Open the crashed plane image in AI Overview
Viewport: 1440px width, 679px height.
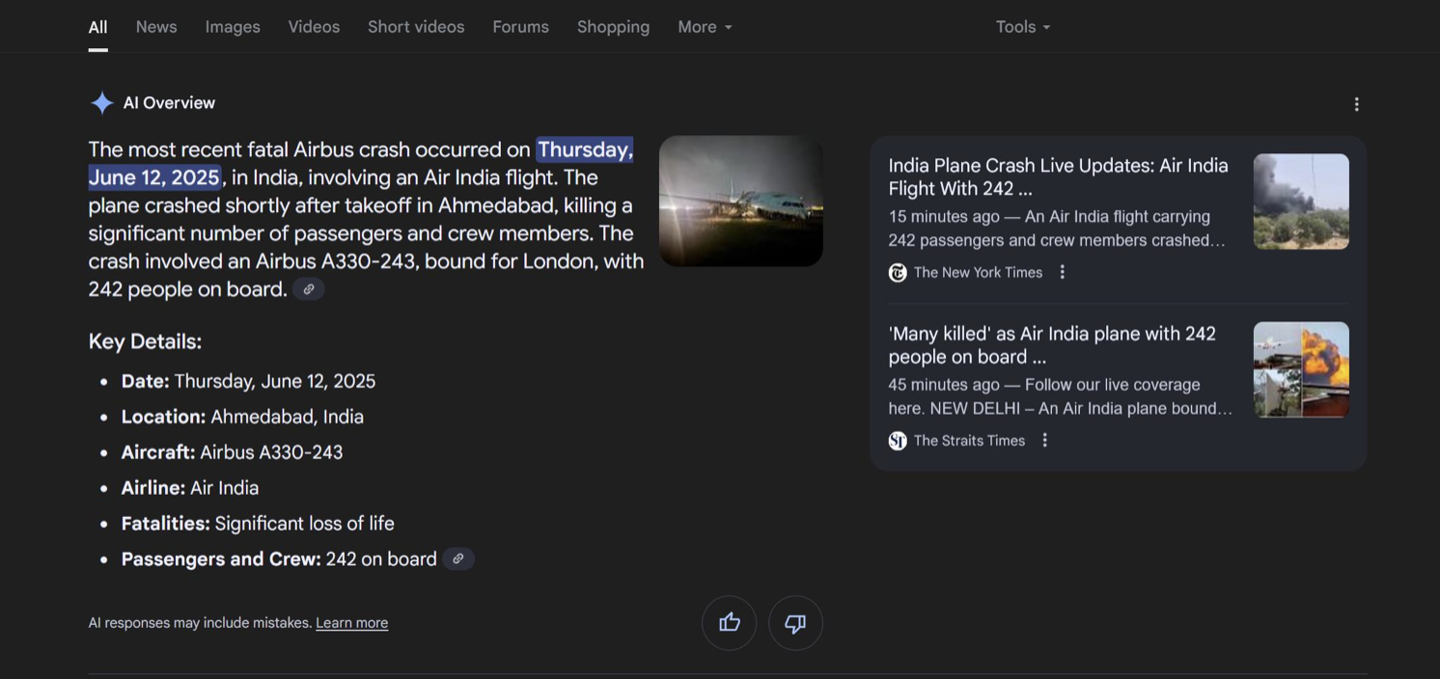coord(741,201)
